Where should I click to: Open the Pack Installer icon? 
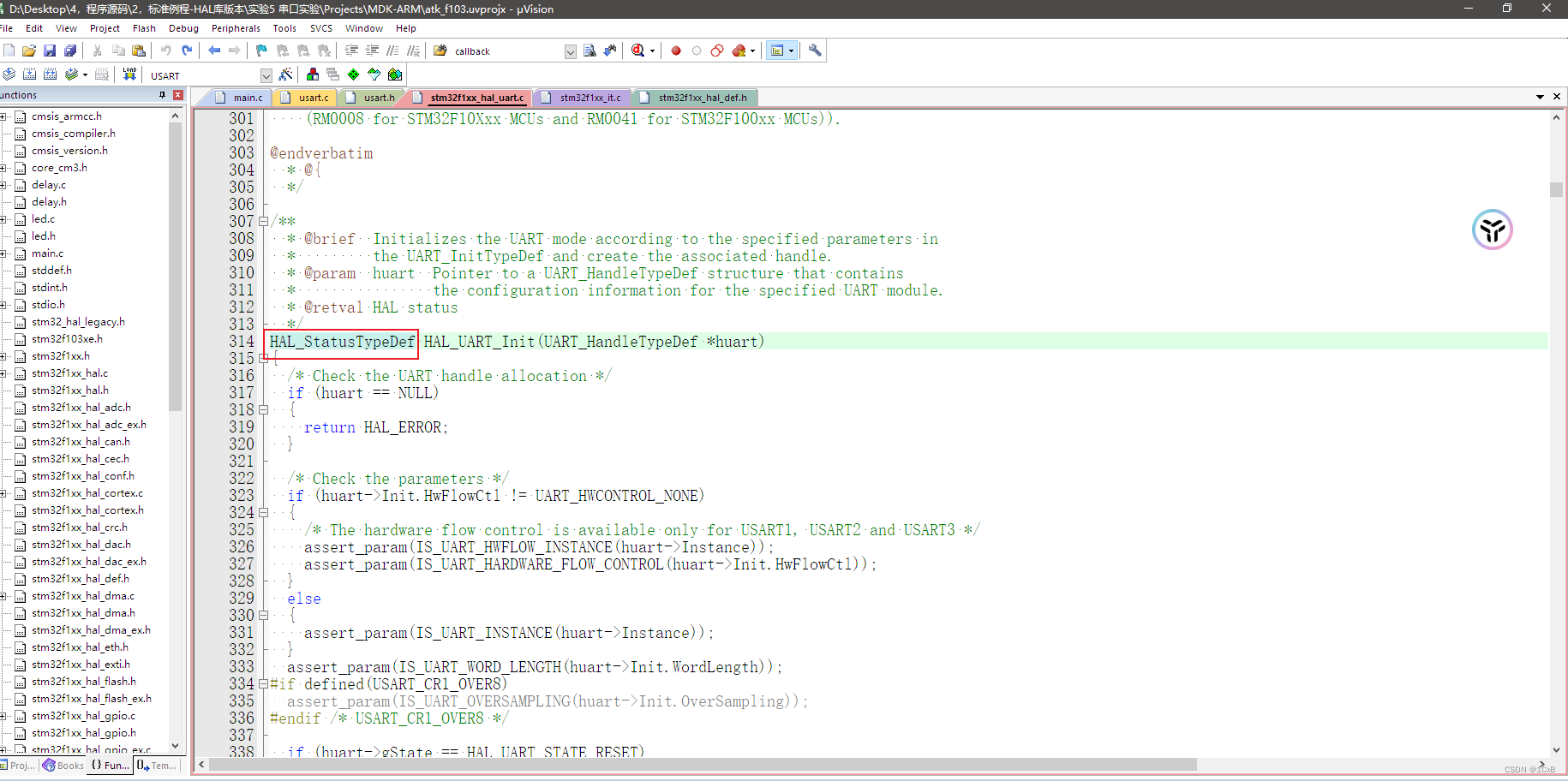[395, 75]
